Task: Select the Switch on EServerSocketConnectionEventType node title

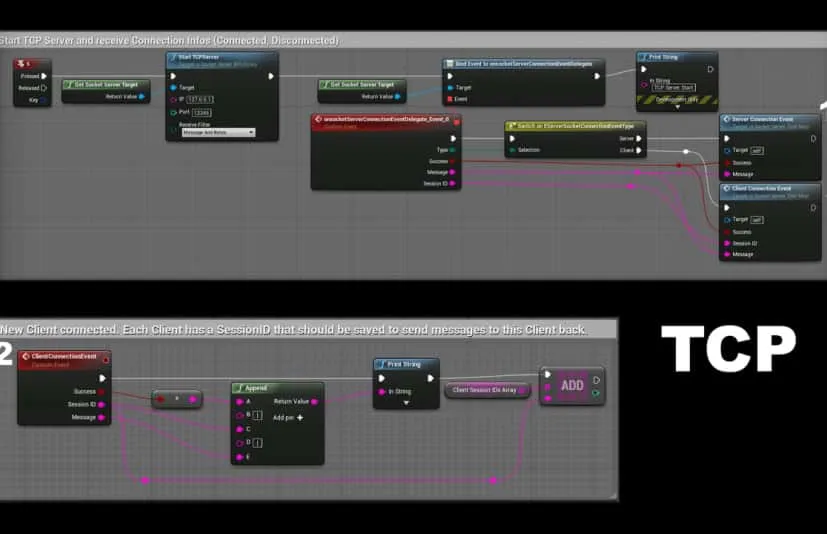Action: (575, 126)
